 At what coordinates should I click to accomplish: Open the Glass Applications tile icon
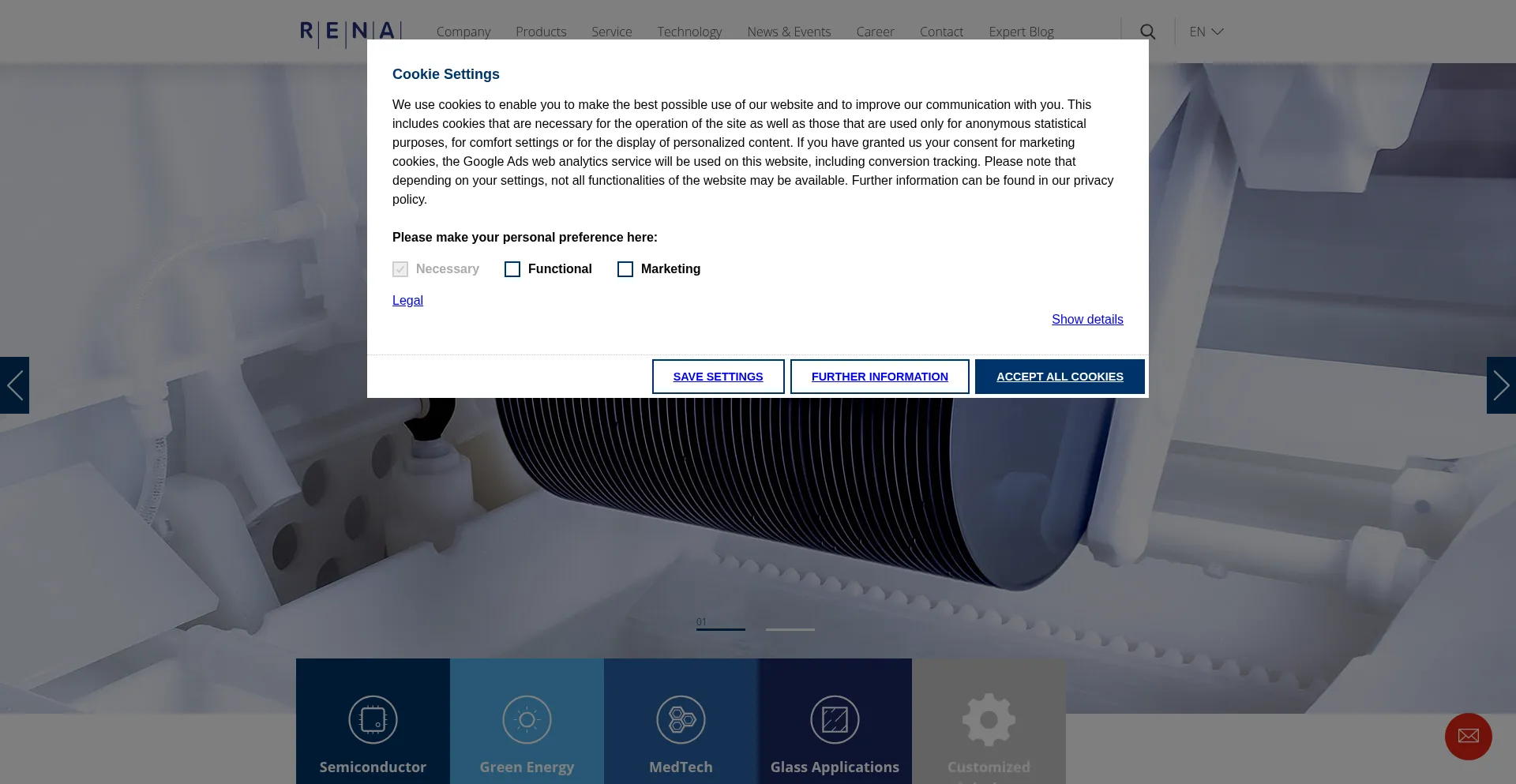click(x=835, y=719)
